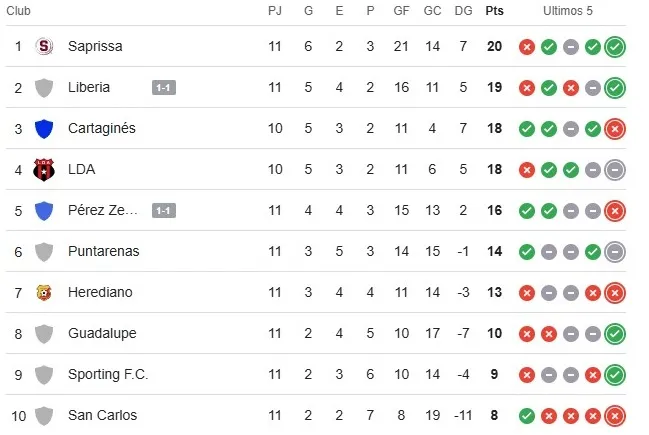The height and width of the screenshot is (435, 649).
Task: Click Saprissa's latest result win icon
Action: click(x=615, y=47)
